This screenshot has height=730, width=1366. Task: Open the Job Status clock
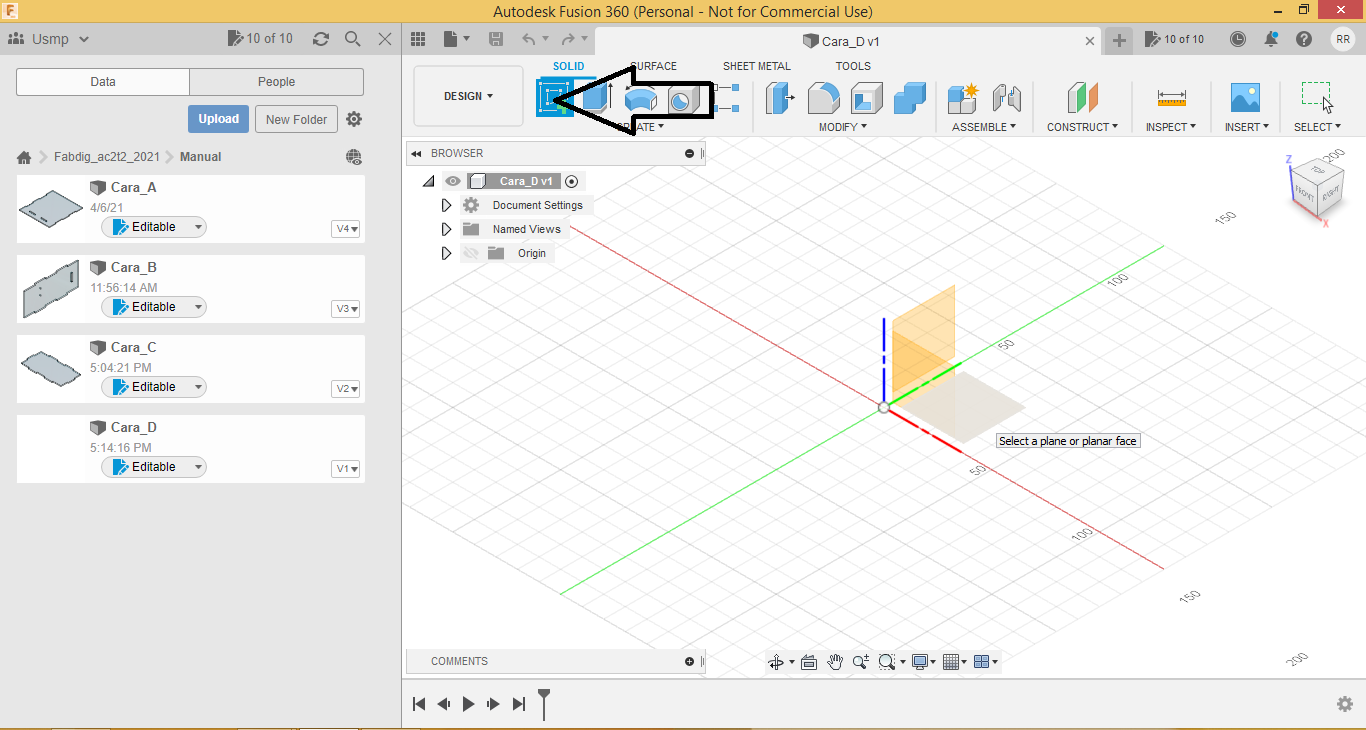point(1238,39)
